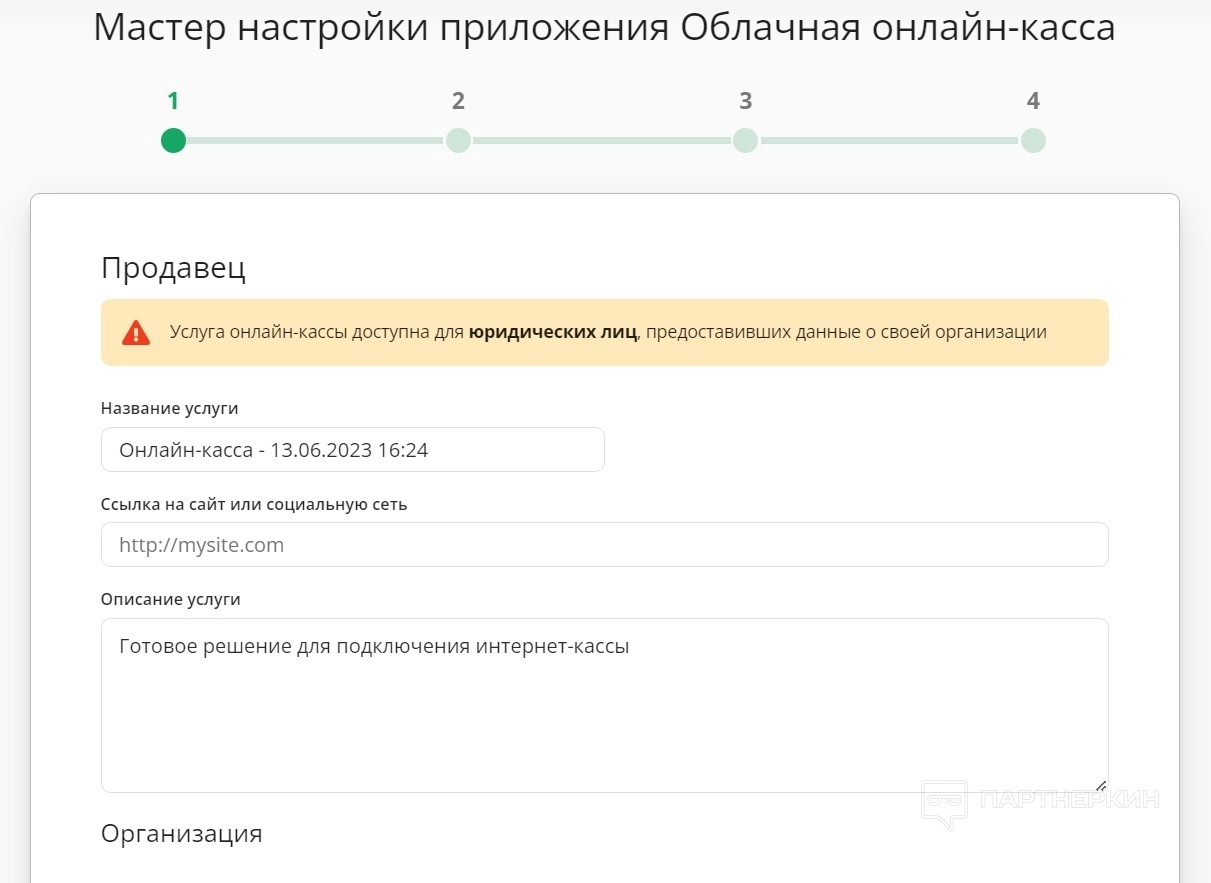The image size is (1211, 883).
Task: Click the number 4 step label
Action: pyautogui.click(x=1033, y=101)
